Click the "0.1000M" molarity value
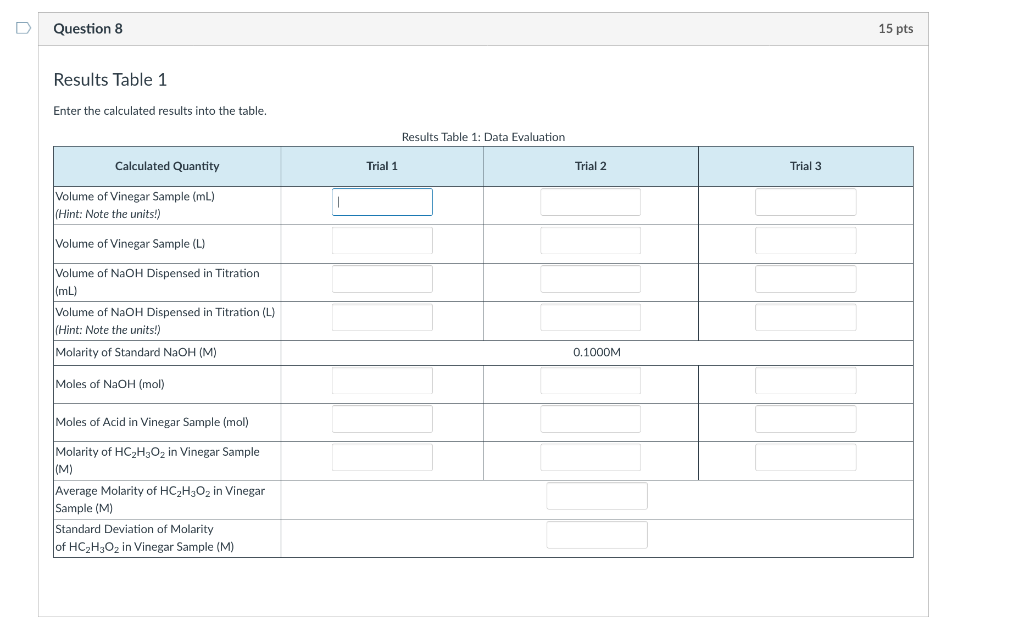 (597, 353)
